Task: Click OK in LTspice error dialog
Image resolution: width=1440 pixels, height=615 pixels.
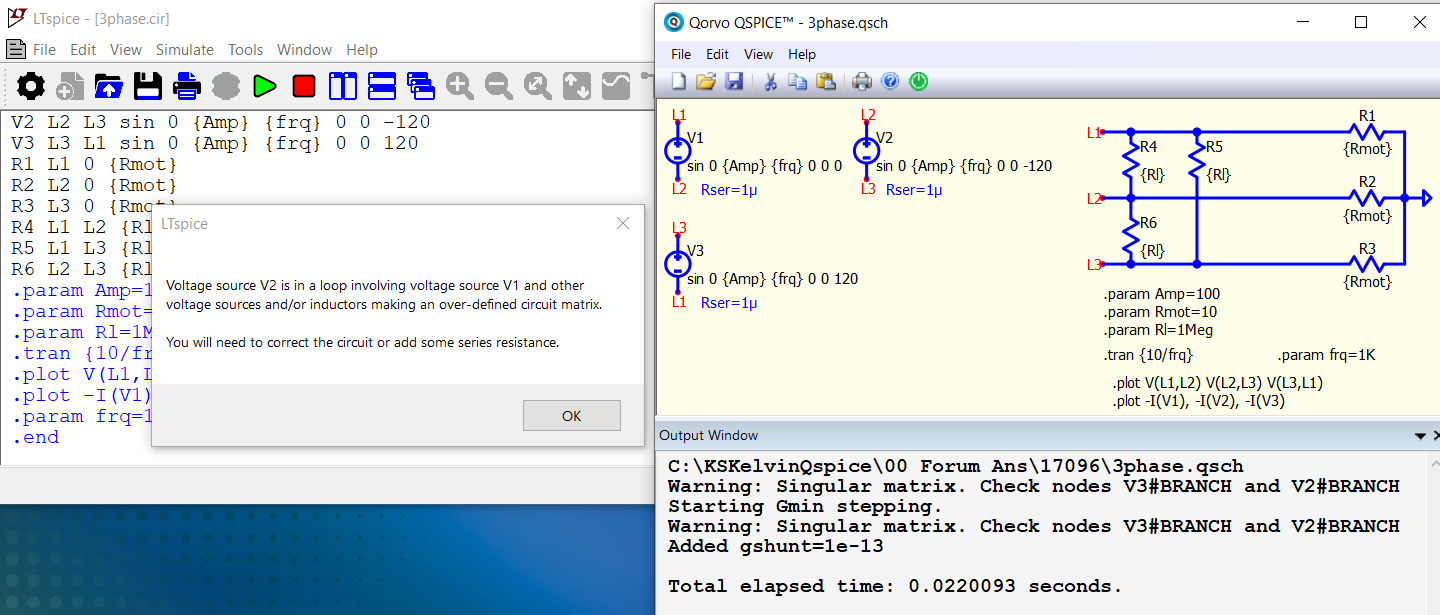Action: pos(572,416)
